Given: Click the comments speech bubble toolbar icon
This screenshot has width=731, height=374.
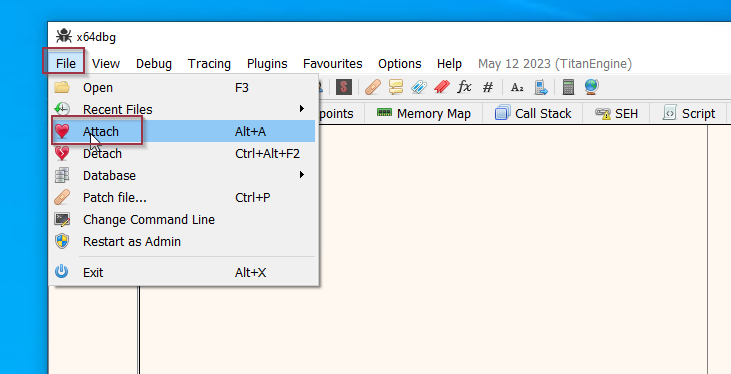Looking at the screenshot, I should point(396,87).
